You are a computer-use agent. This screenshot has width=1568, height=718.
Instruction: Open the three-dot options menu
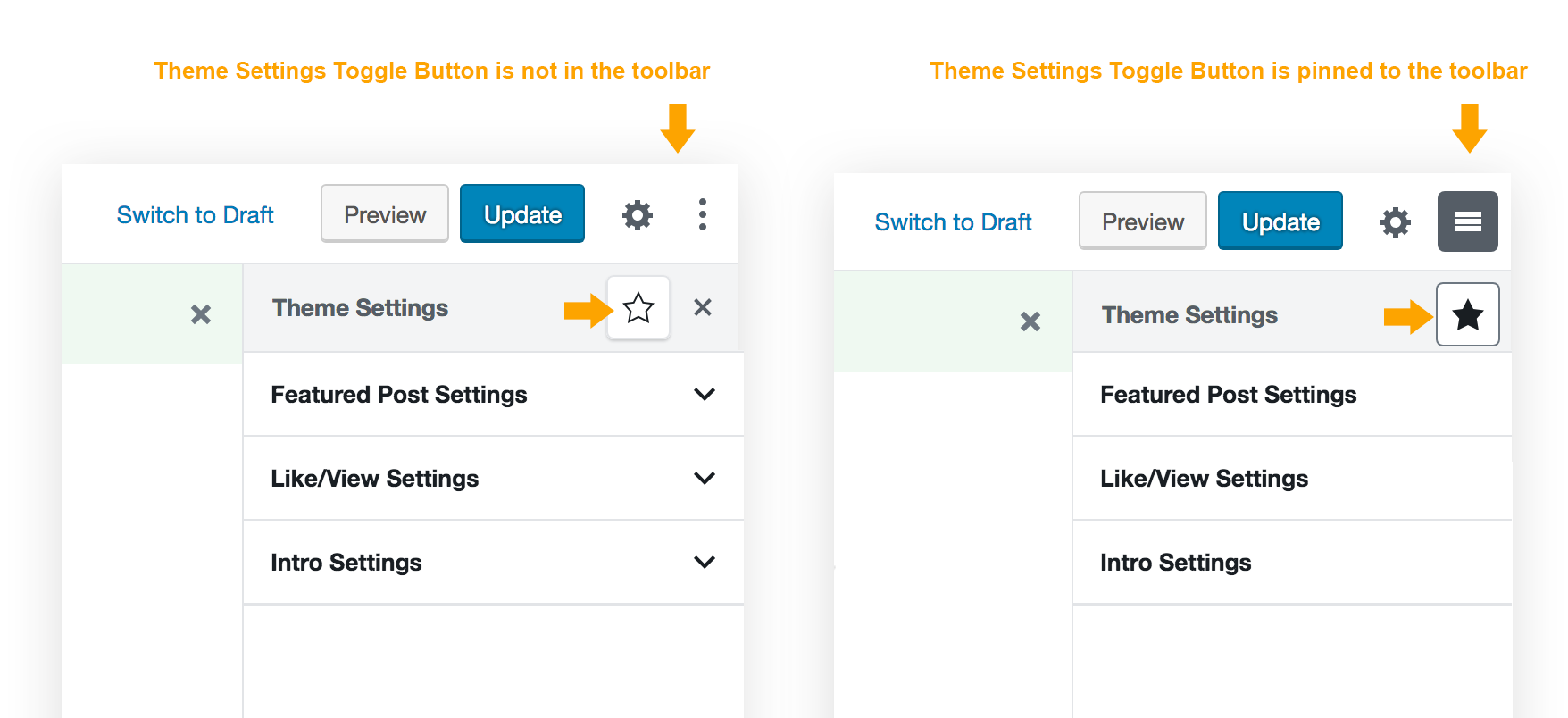coord(703,214)
